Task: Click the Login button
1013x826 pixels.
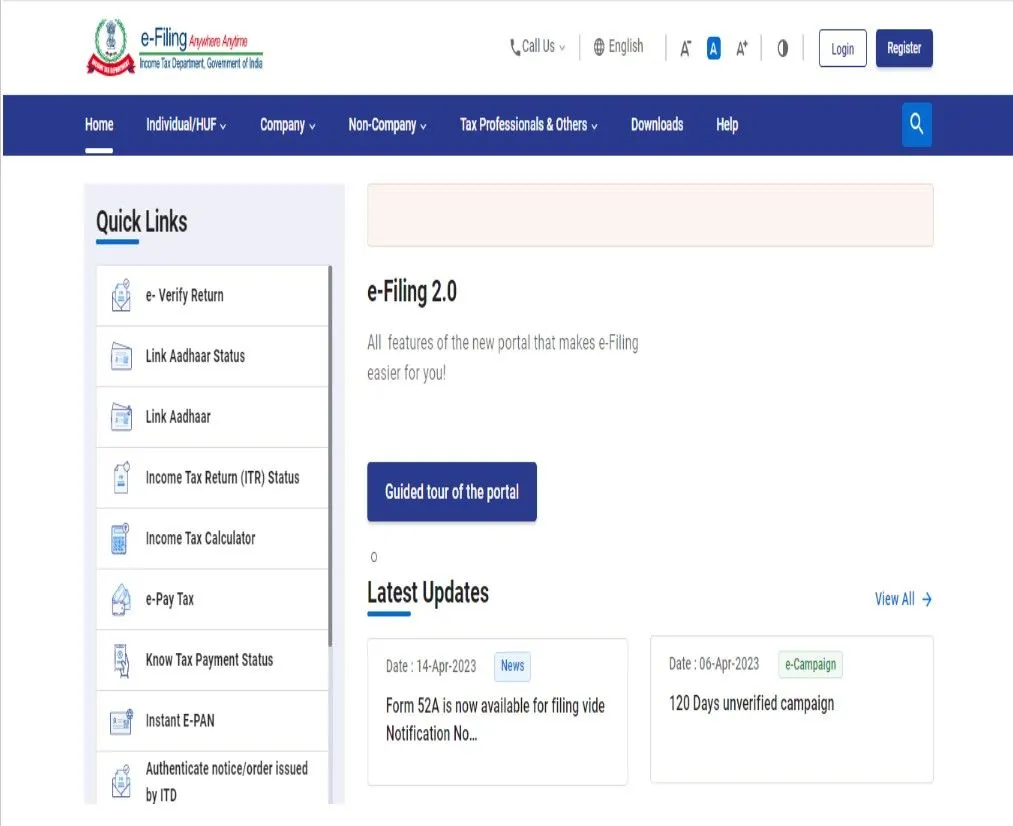Action: pyautogui.click(x=842, y=49)
